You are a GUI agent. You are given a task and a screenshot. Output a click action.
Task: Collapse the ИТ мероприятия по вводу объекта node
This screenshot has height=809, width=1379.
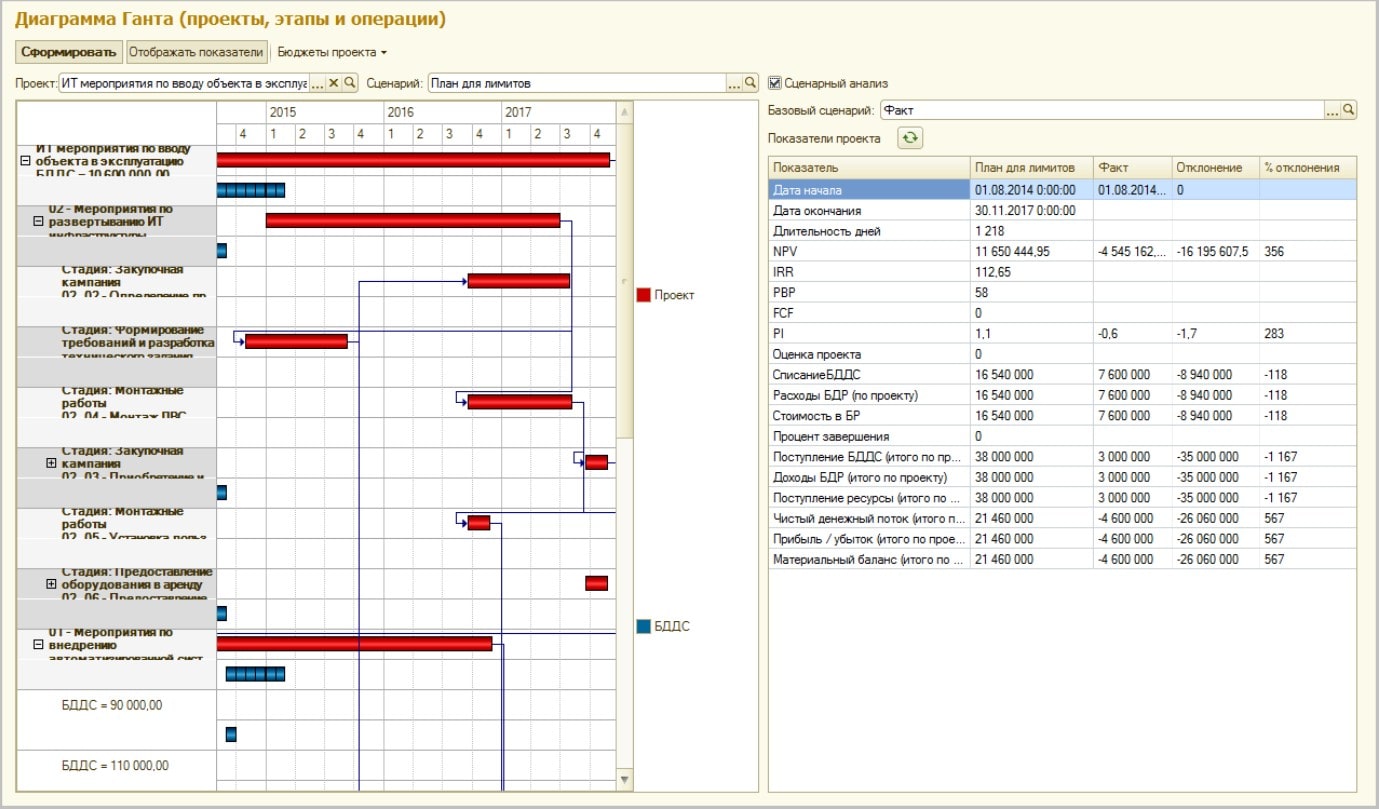[x=25, y=160]
